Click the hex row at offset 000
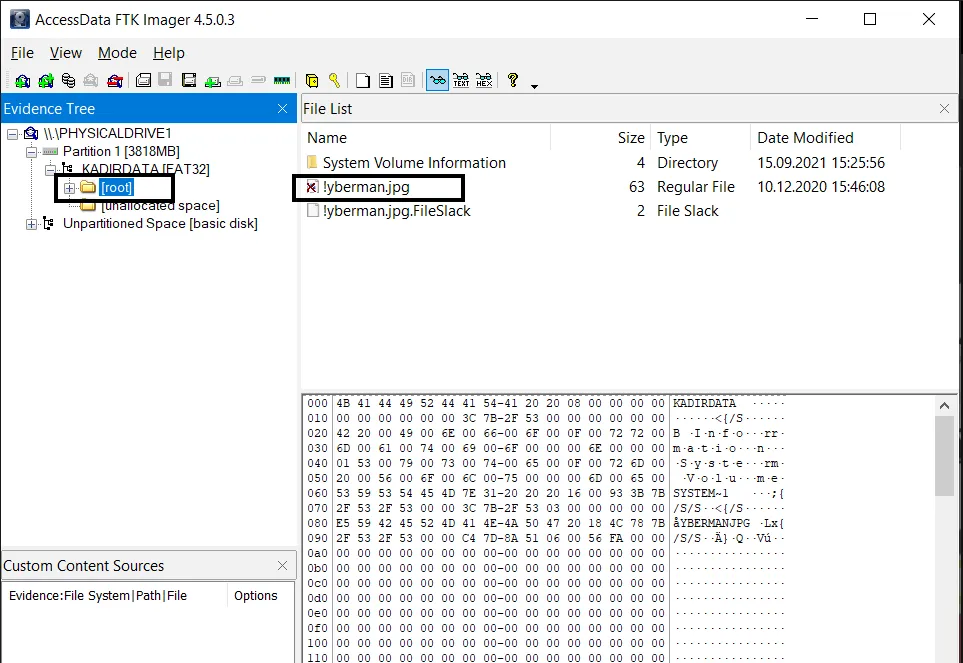Viewport: 963px width, 663px height. tap(545, 403)
